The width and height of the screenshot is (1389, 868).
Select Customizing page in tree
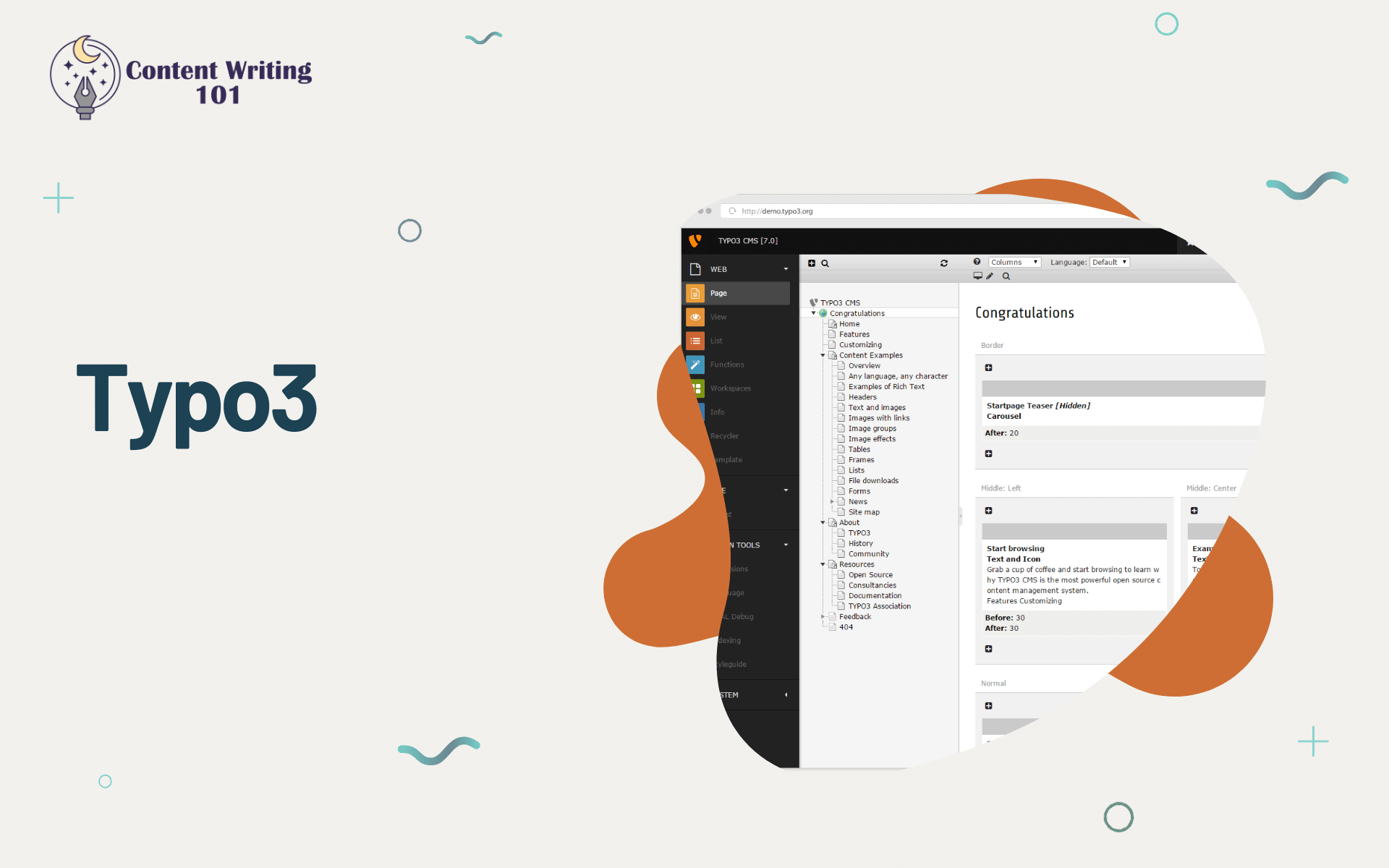[860, 345]
